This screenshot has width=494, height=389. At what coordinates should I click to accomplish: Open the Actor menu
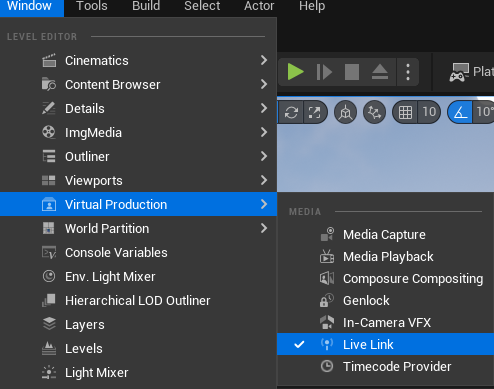click(259, 6)
